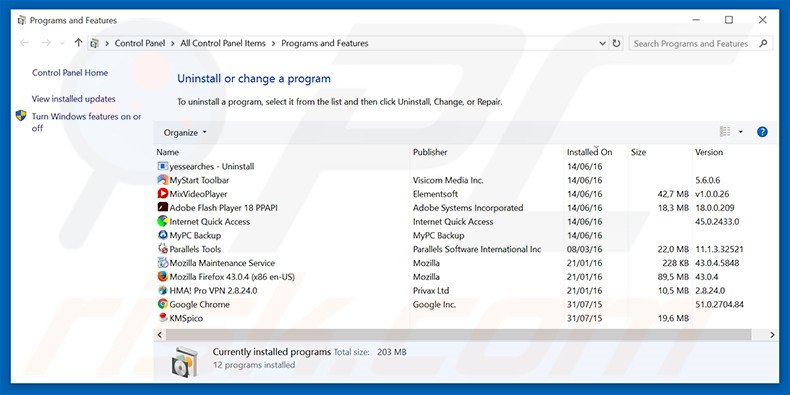Open View installed updates link
The height and width of the screenshot is (395, 790).
(x=74, y=99)
